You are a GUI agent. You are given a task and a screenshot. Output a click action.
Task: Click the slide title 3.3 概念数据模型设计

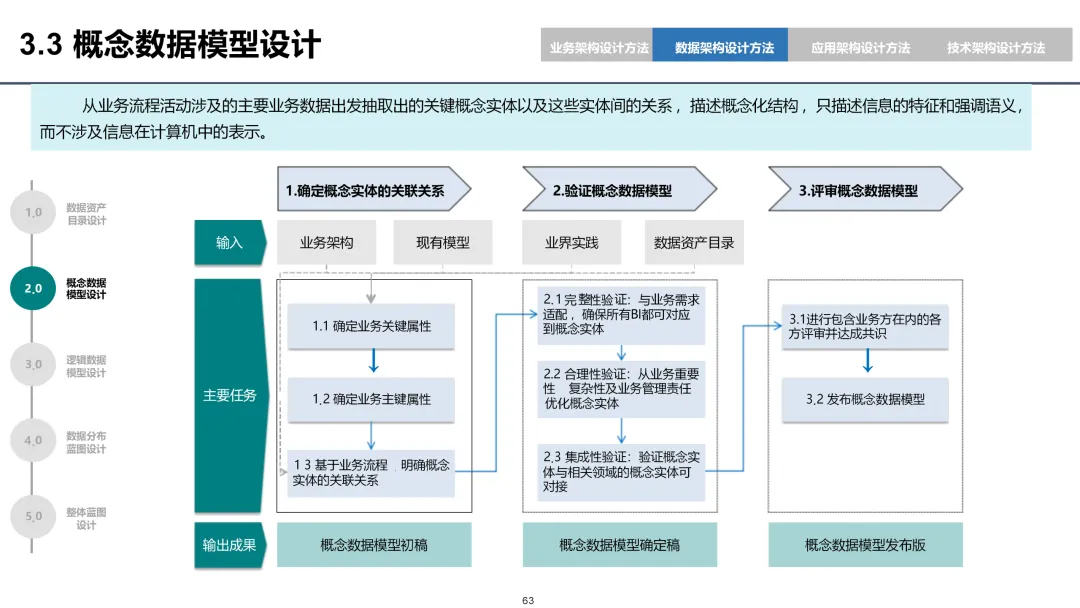pos(170,45)
